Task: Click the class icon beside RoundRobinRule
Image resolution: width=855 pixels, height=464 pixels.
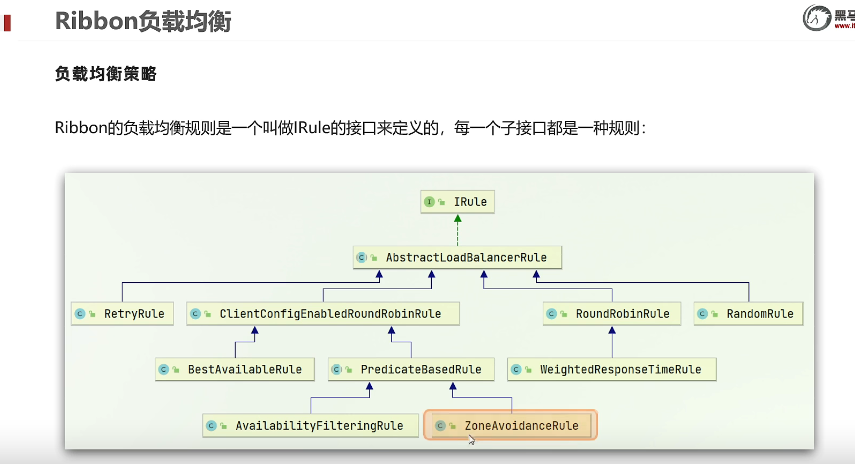Action: click(x=551, y=314)
